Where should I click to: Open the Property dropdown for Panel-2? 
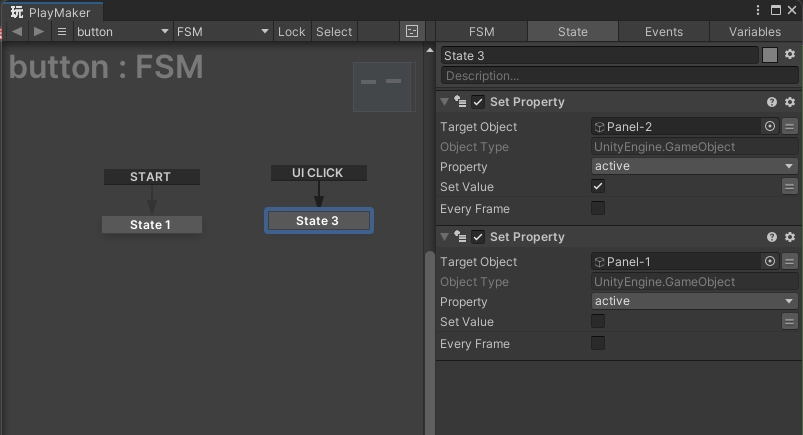point(694,166)
